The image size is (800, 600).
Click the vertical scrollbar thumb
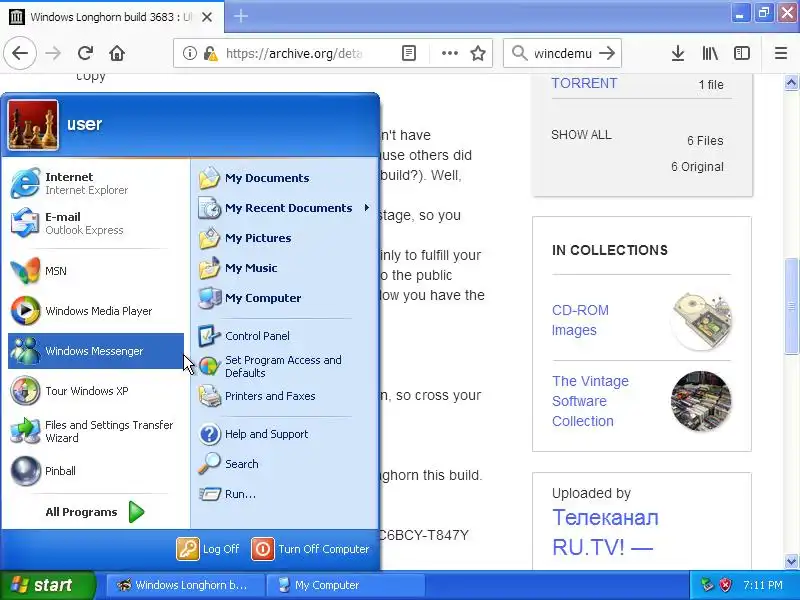pos(791,306)
